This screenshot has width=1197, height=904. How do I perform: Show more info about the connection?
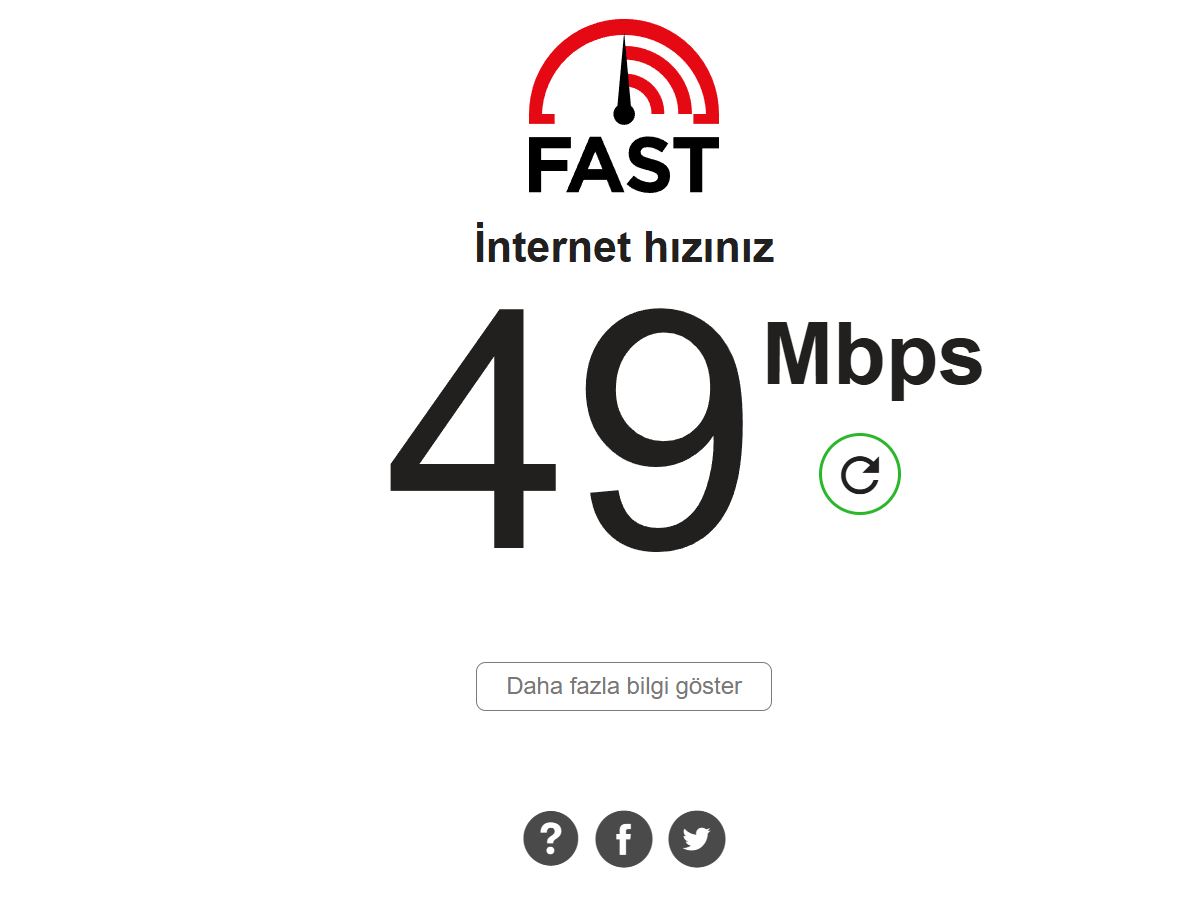click(x=624, y=686)
